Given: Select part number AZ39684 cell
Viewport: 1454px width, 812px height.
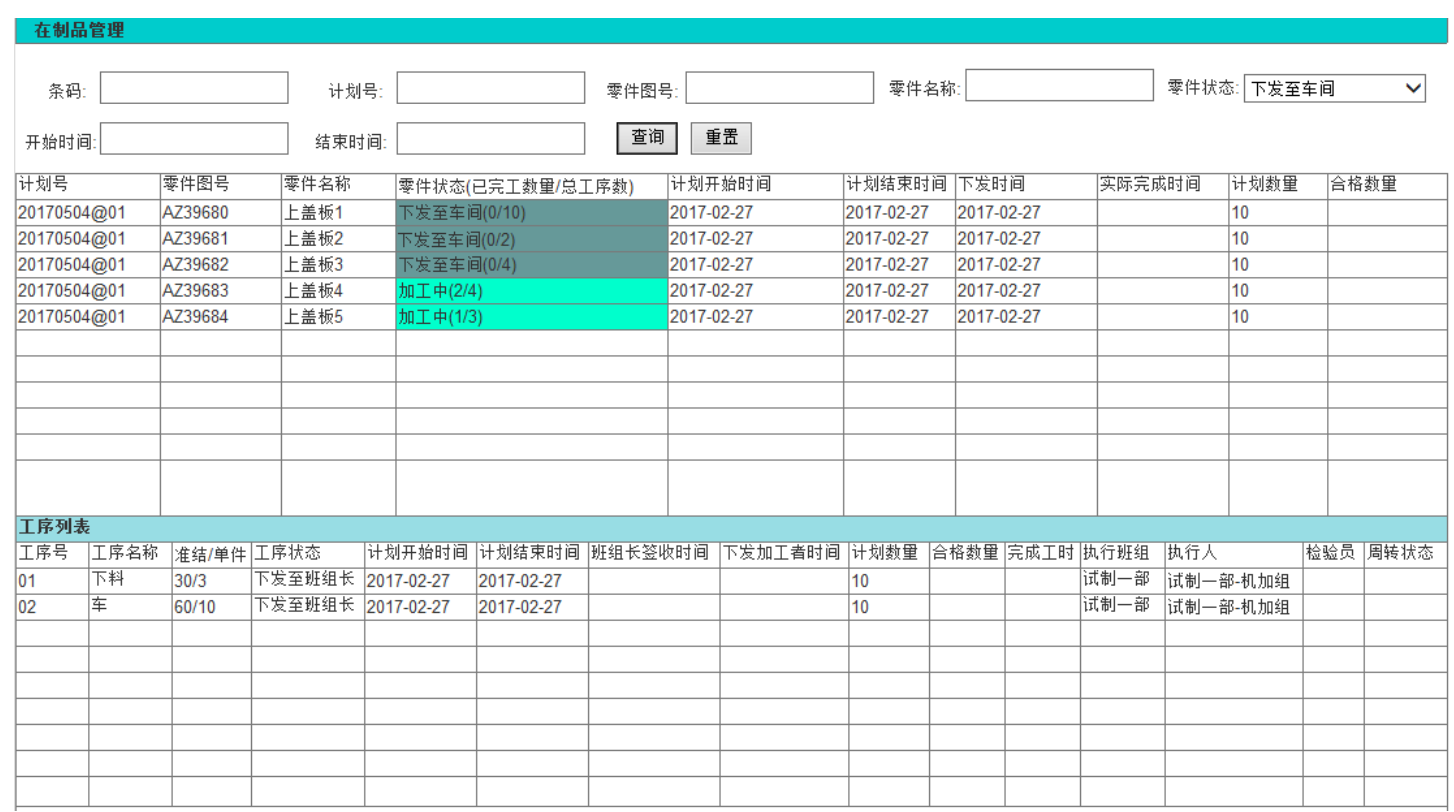Looking at the screenshot, I should pos(220,317).
